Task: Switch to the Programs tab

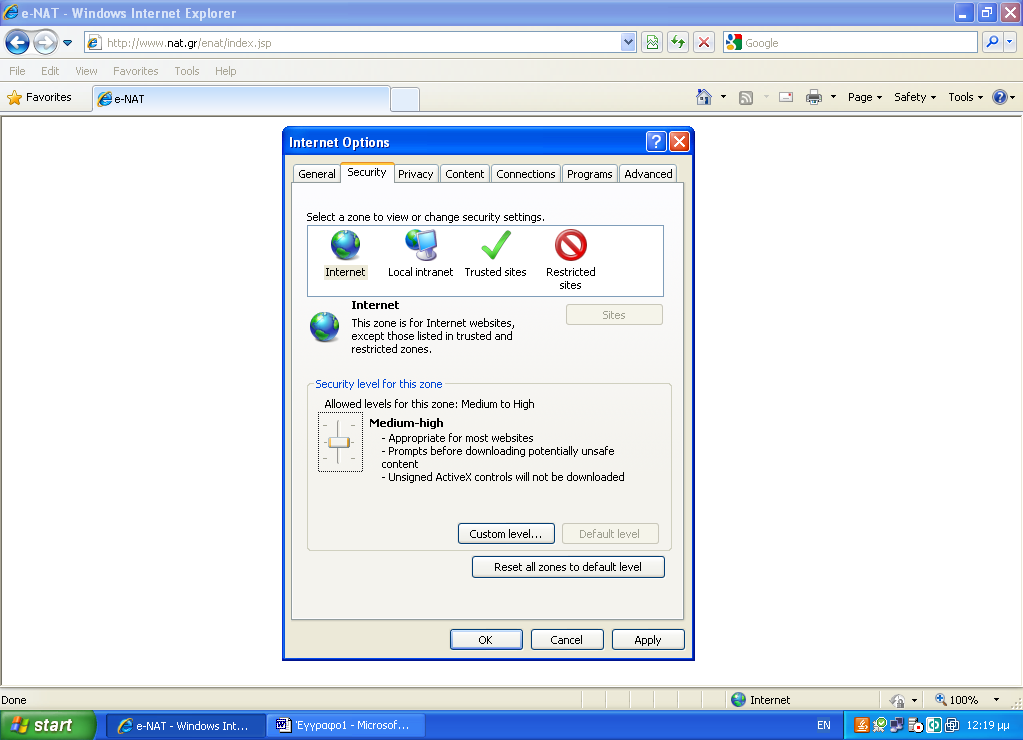Action: coord(590,174)
